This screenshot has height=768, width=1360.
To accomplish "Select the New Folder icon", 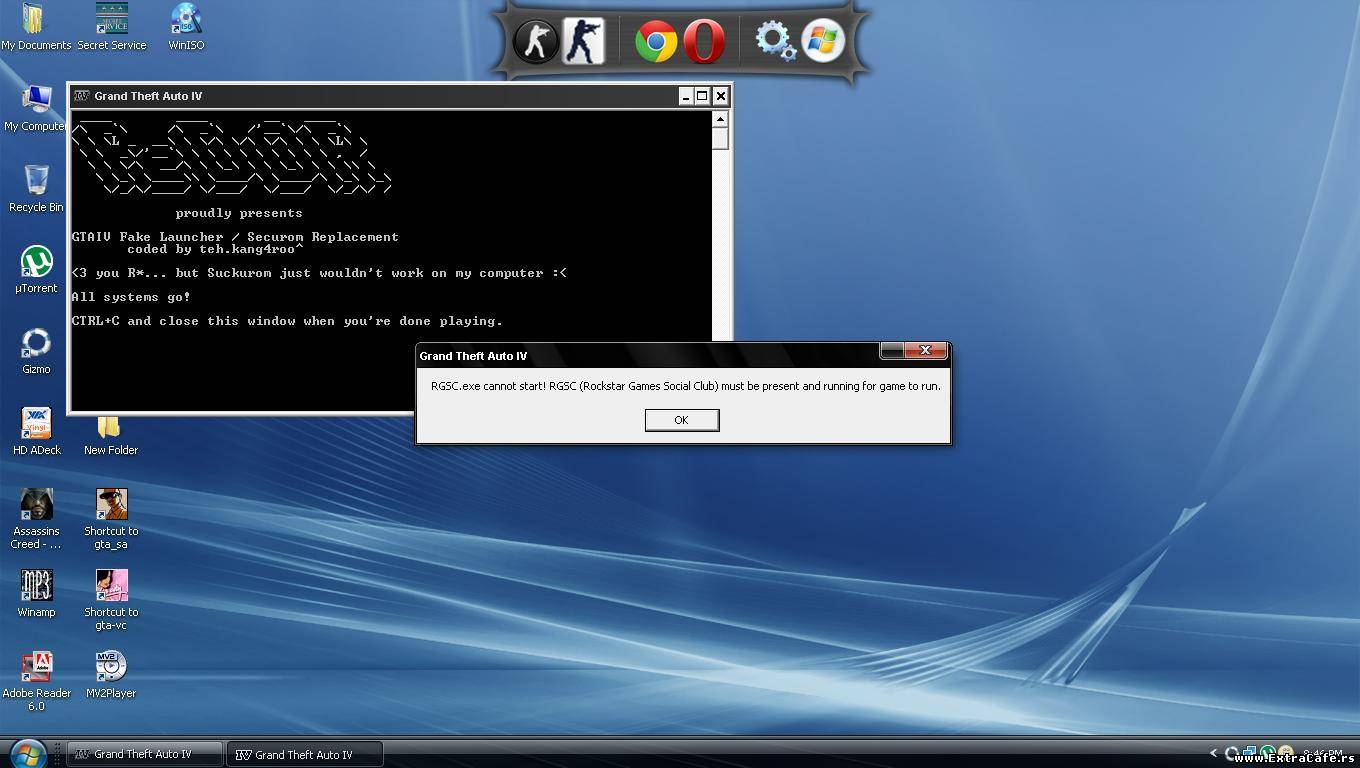I will 110,435.
